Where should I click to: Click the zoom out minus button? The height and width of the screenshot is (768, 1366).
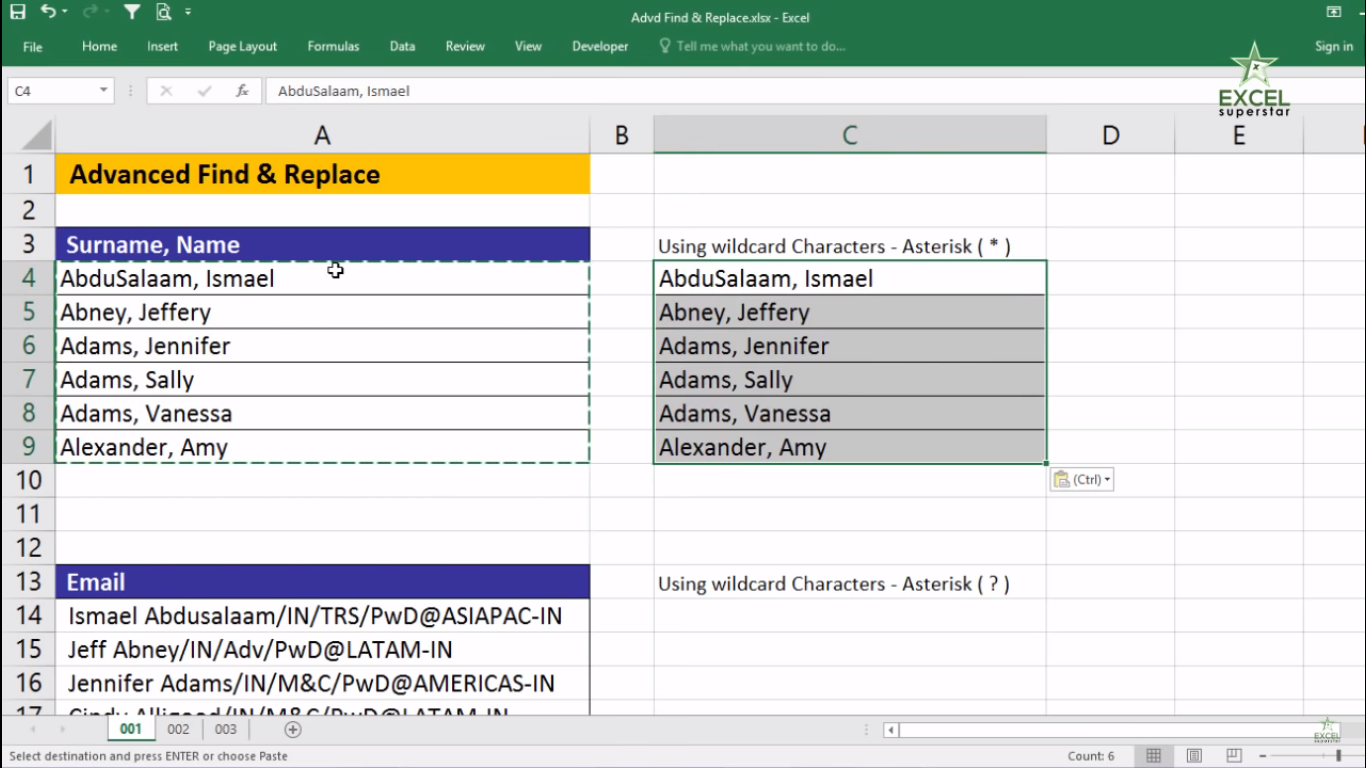point(1265,756)
